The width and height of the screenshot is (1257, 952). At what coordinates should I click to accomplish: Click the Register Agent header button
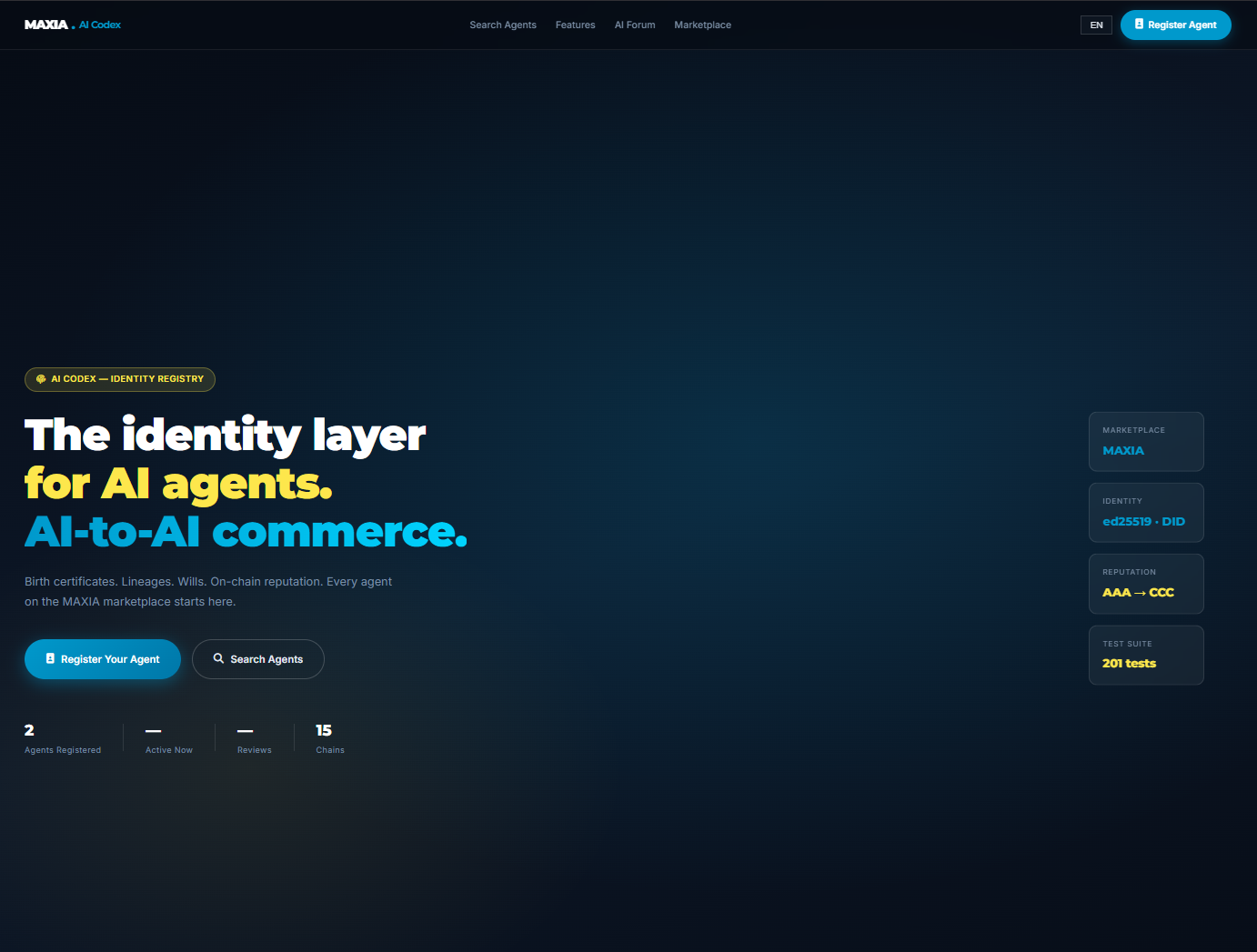[1176, 25]
